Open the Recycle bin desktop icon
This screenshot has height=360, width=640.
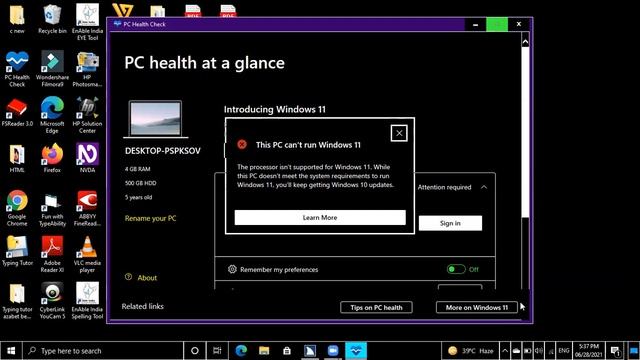[52, 19]
